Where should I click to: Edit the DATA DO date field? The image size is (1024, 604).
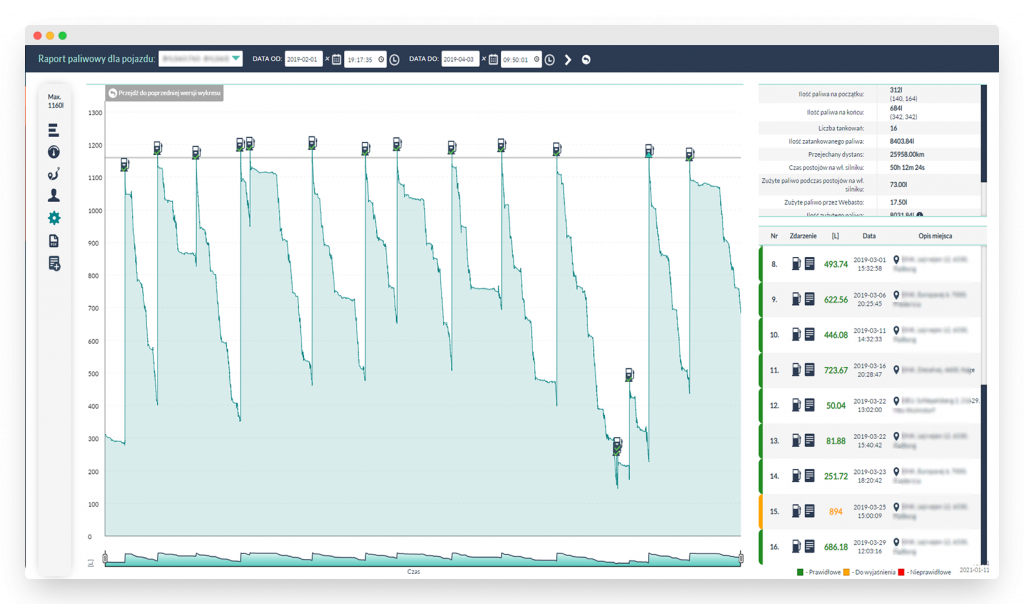460,59
